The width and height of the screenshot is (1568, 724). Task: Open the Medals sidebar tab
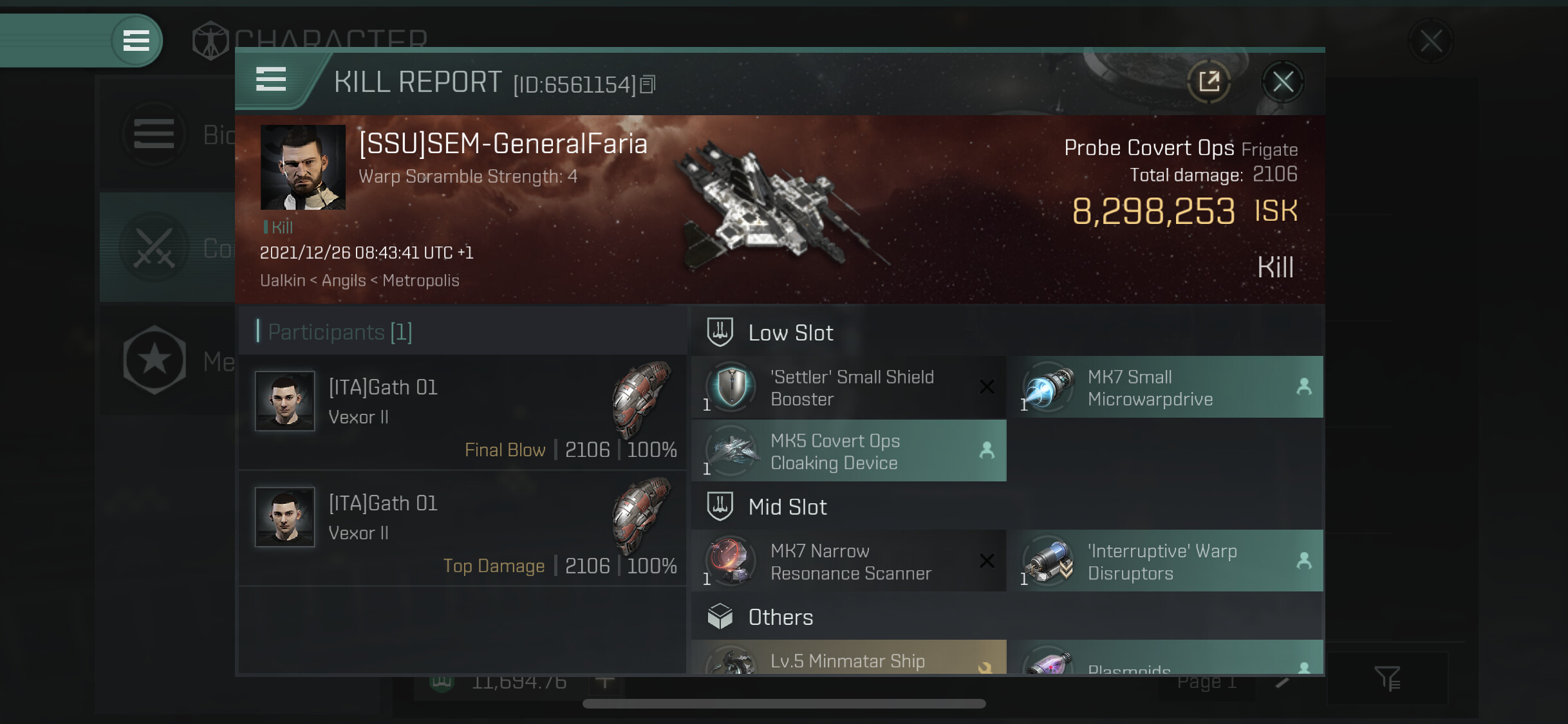click(x=167, y=360)
